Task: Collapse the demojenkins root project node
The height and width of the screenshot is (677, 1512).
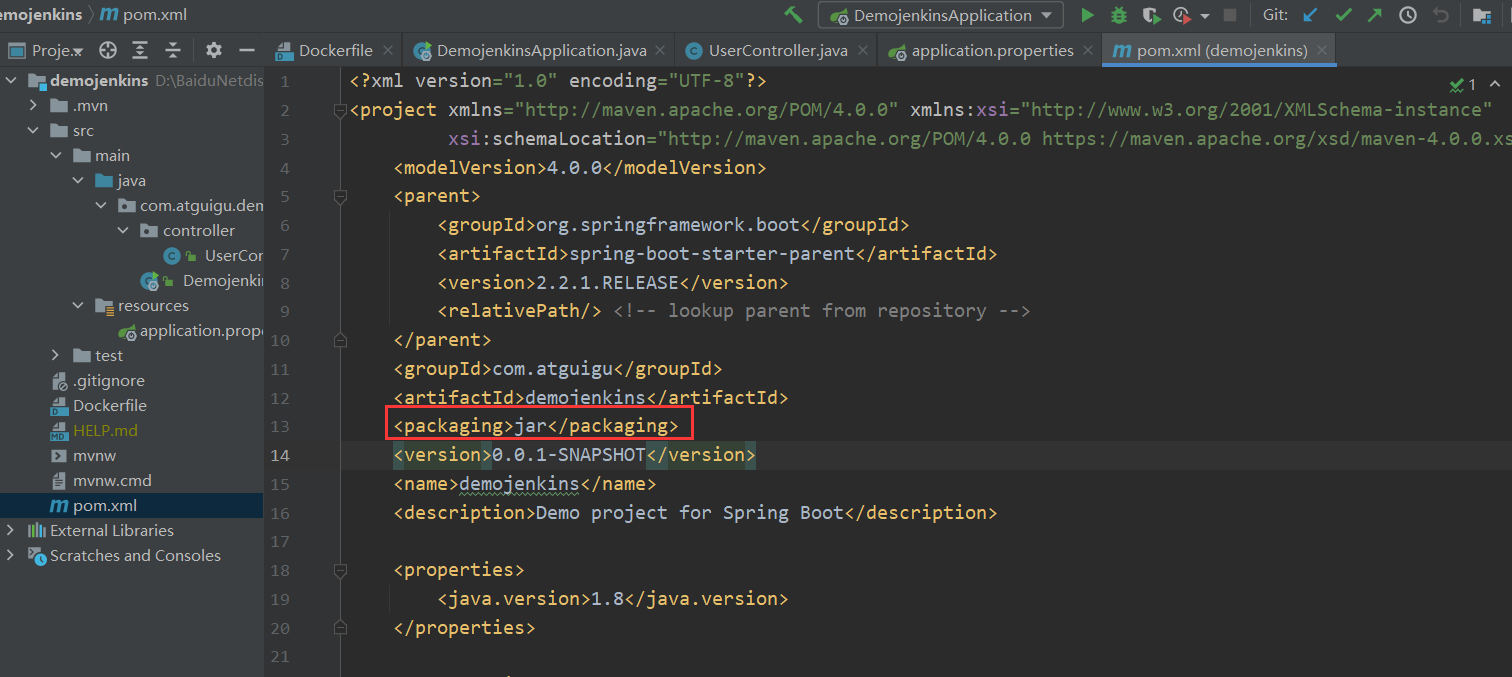Action: 12,81
